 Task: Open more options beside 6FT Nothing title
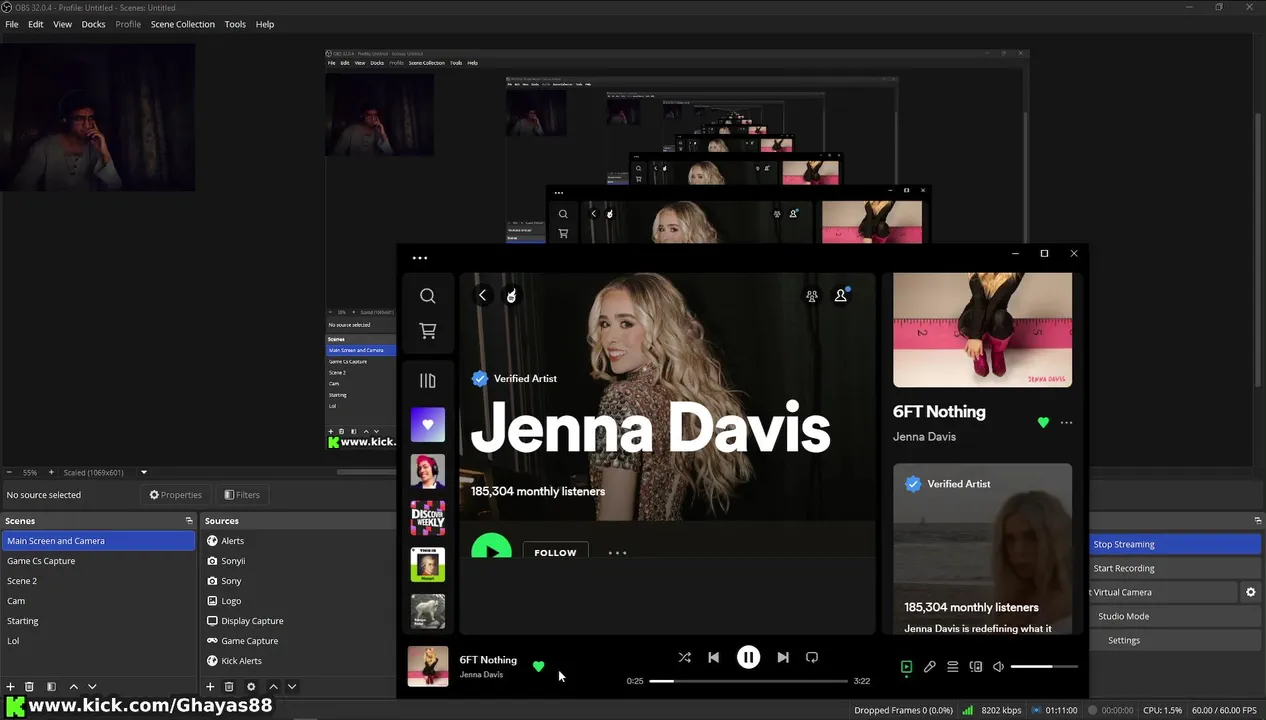coord(1066,423)
